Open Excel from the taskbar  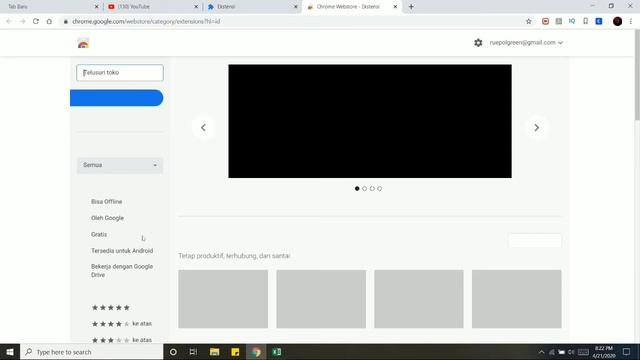(277, 352)
